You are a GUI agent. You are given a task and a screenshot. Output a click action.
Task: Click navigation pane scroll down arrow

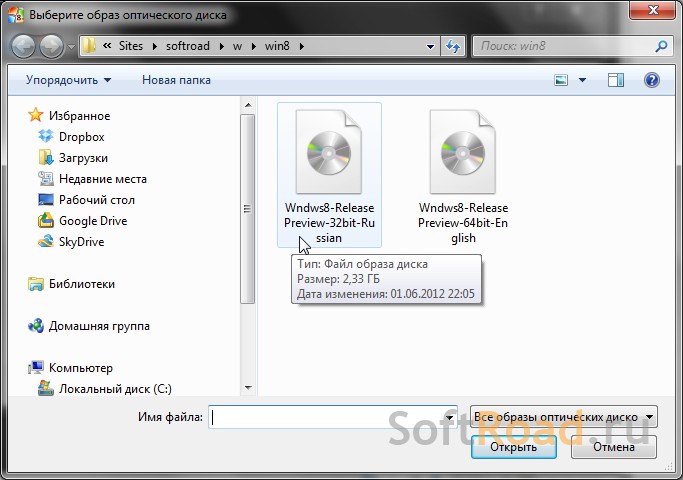248,387
